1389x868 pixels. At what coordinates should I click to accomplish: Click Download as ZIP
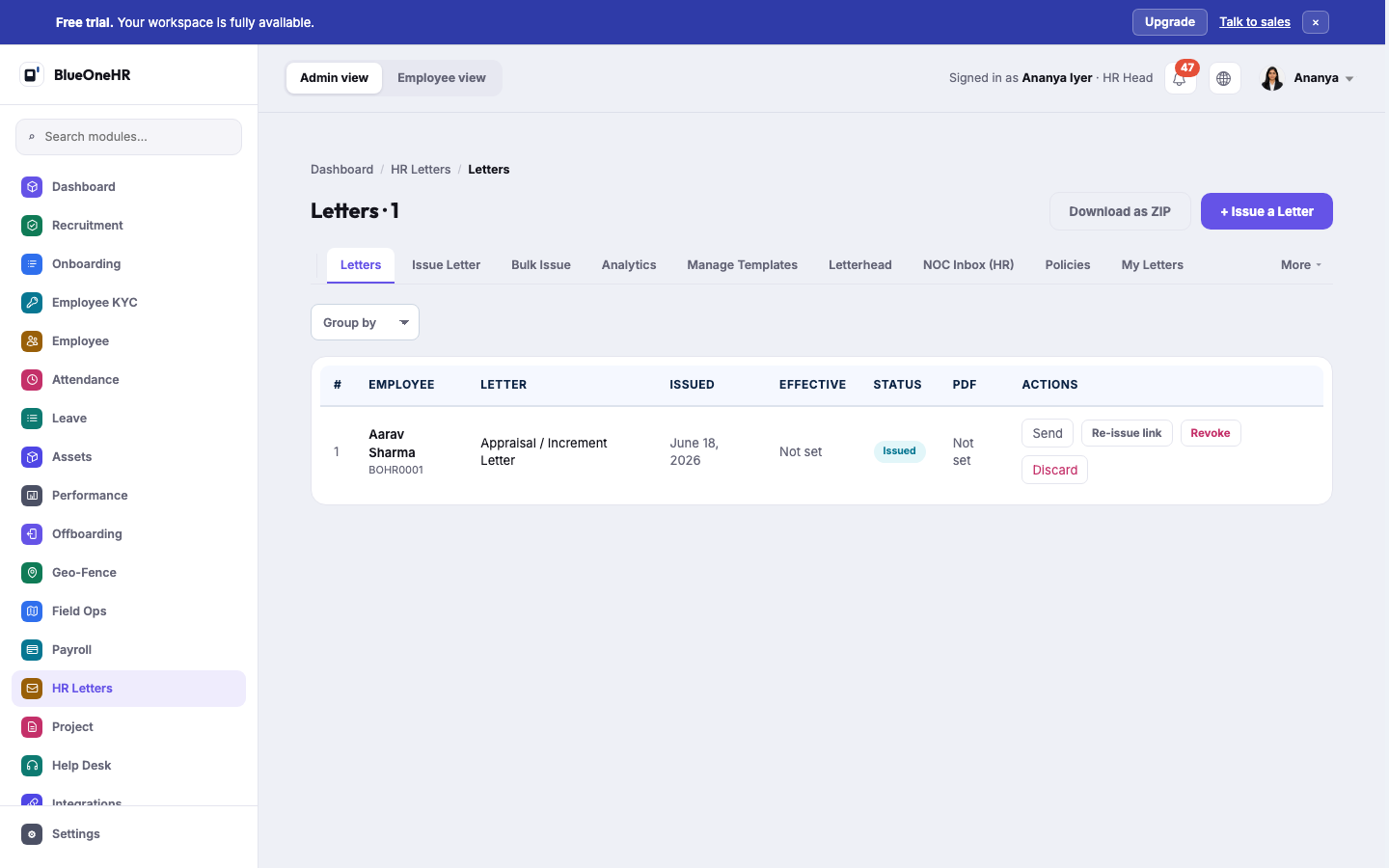point(1120,211)
